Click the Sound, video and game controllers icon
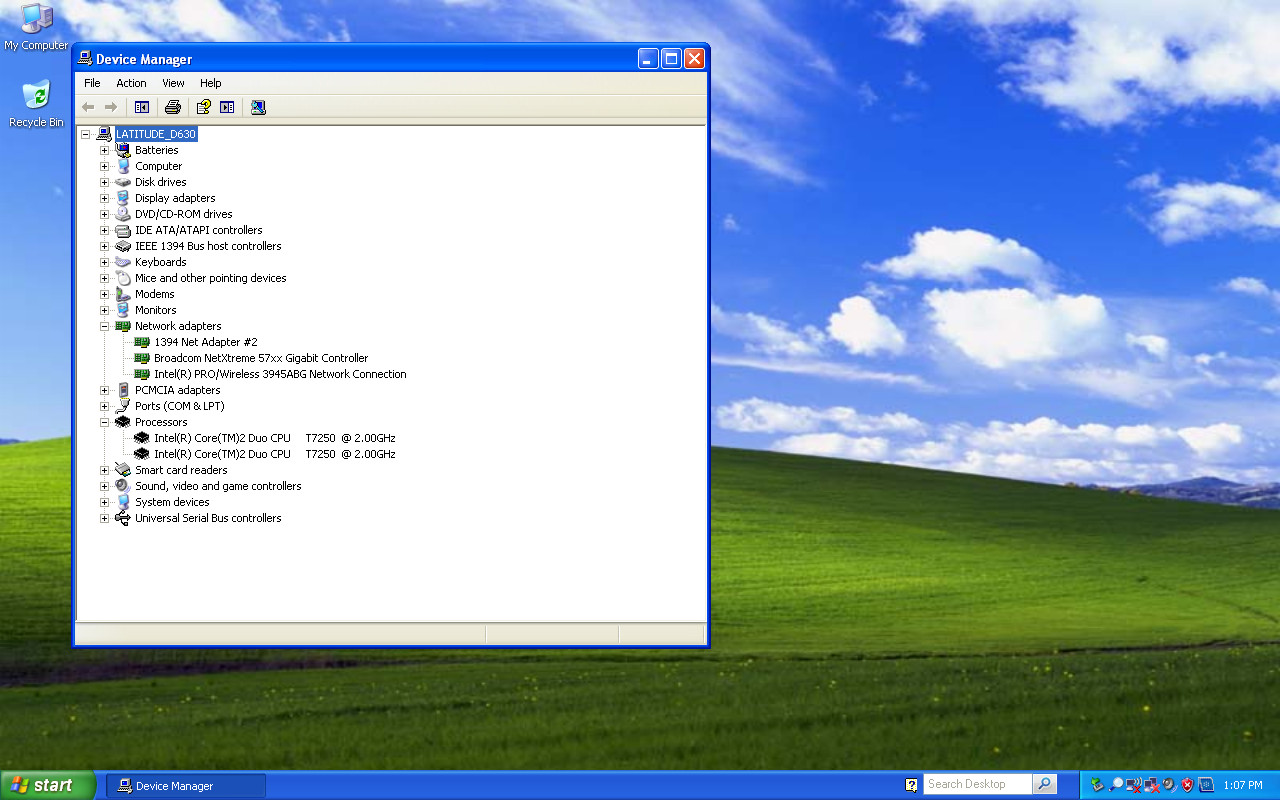1280x800 pixels. coord(123,486)
